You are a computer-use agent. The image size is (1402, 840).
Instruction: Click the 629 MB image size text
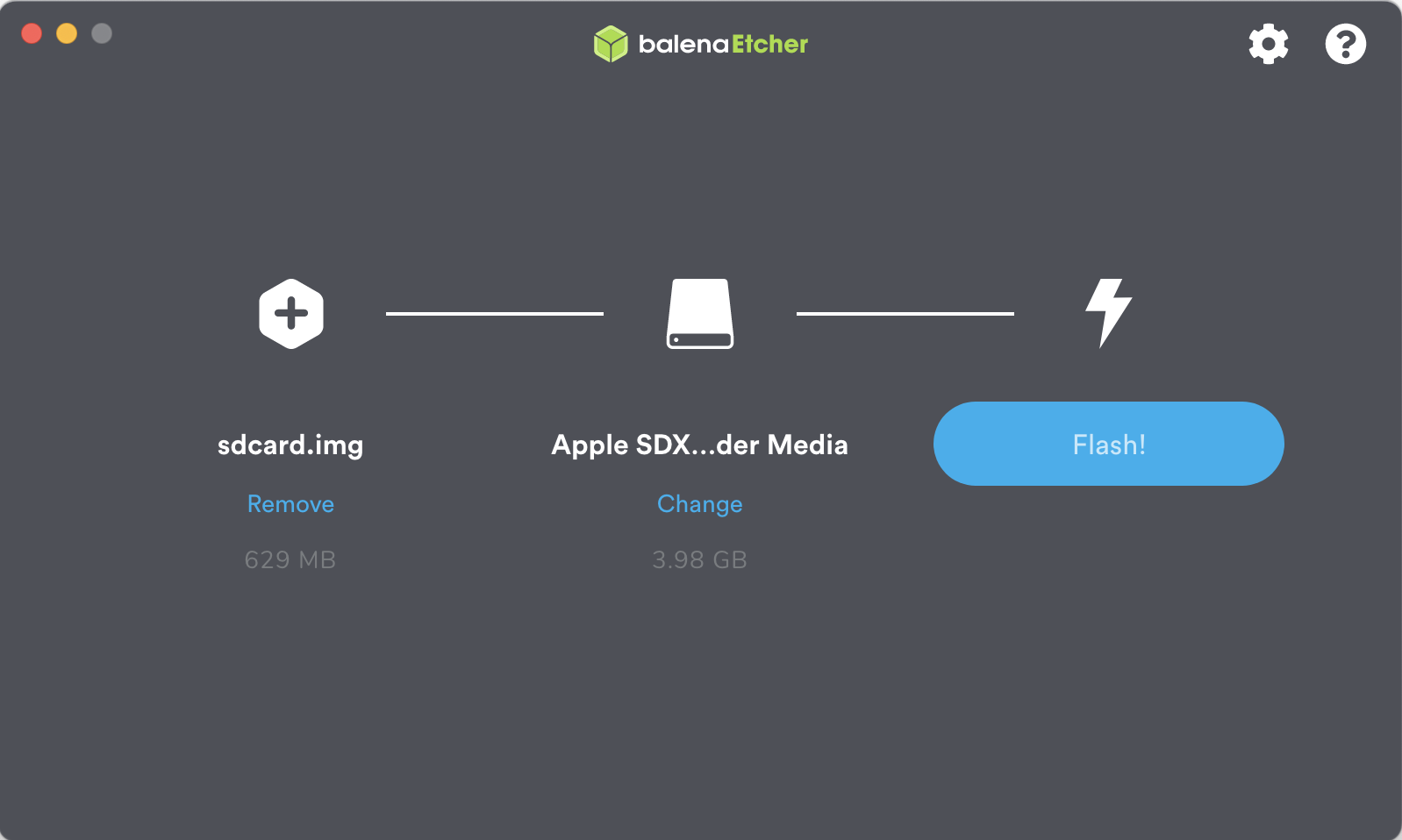[x=290, y=559]
